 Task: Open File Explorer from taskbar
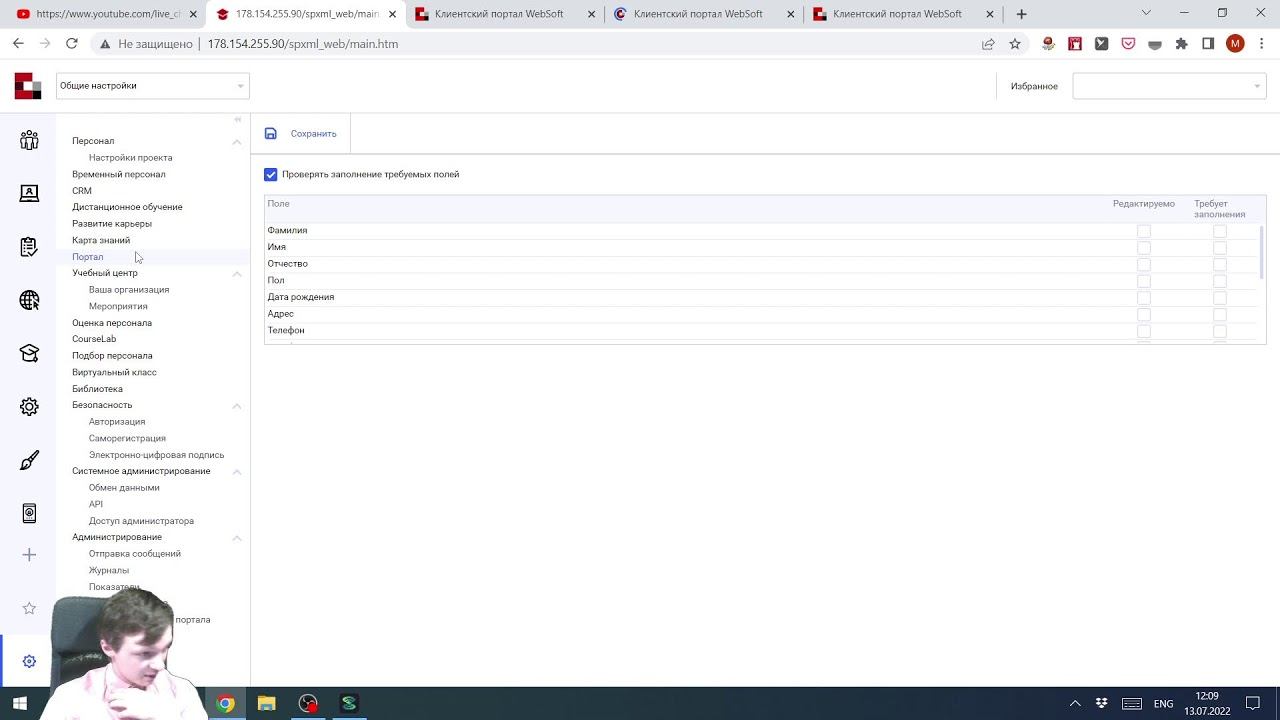(x=266, y=703)
